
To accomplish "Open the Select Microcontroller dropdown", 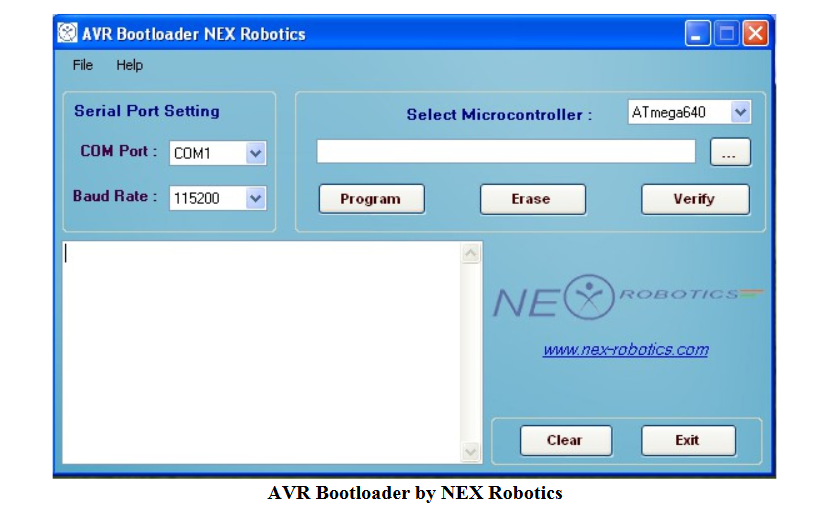I will coord(739,113).
